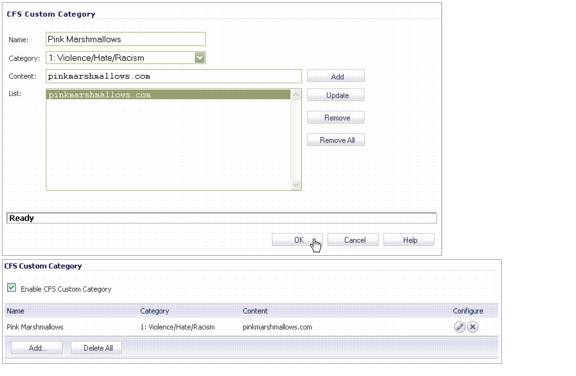Click the Category column header
Viewport: 576px width, 376px height.
tap(154, 311)
